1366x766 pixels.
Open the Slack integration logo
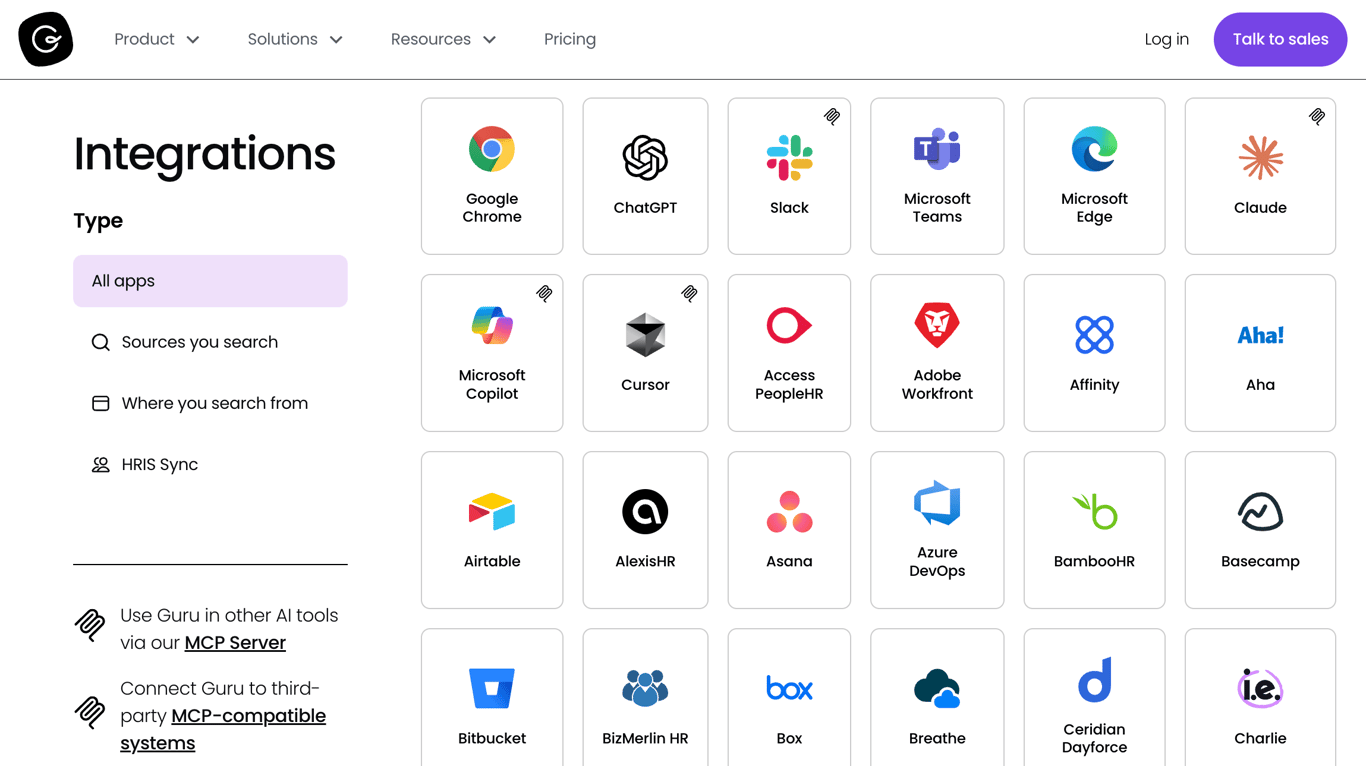(x=789, y=158)
